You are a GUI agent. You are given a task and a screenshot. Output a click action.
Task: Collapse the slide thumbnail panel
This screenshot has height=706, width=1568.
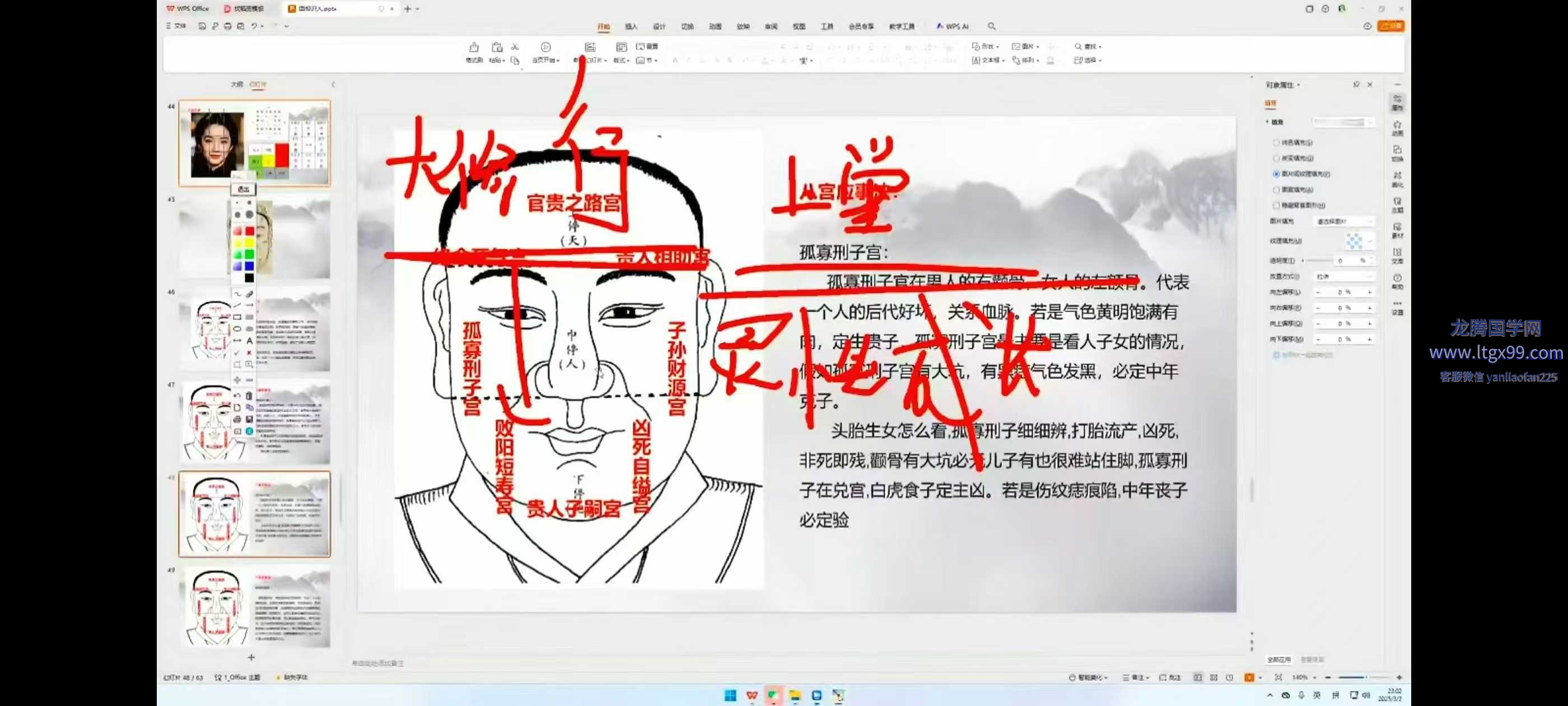pyautogui.click(x=333, y=85)
